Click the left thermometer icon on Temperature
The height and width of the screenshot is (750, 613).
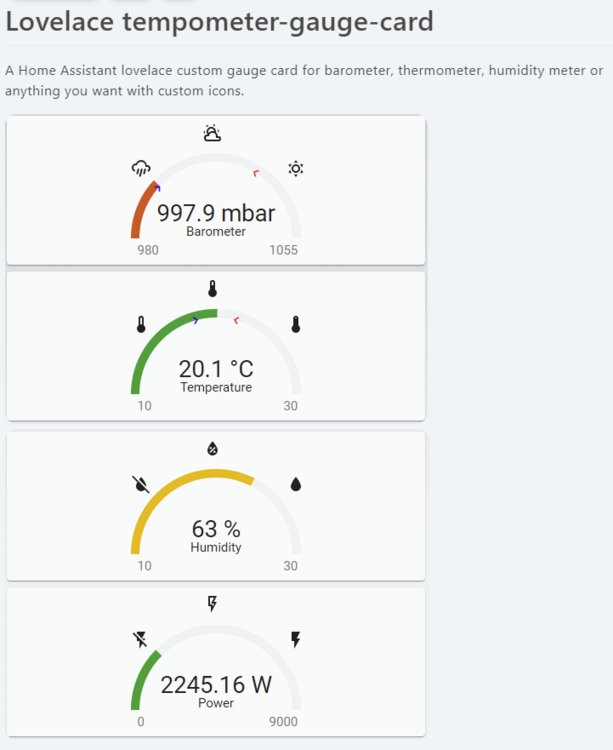tap(141, 325)
